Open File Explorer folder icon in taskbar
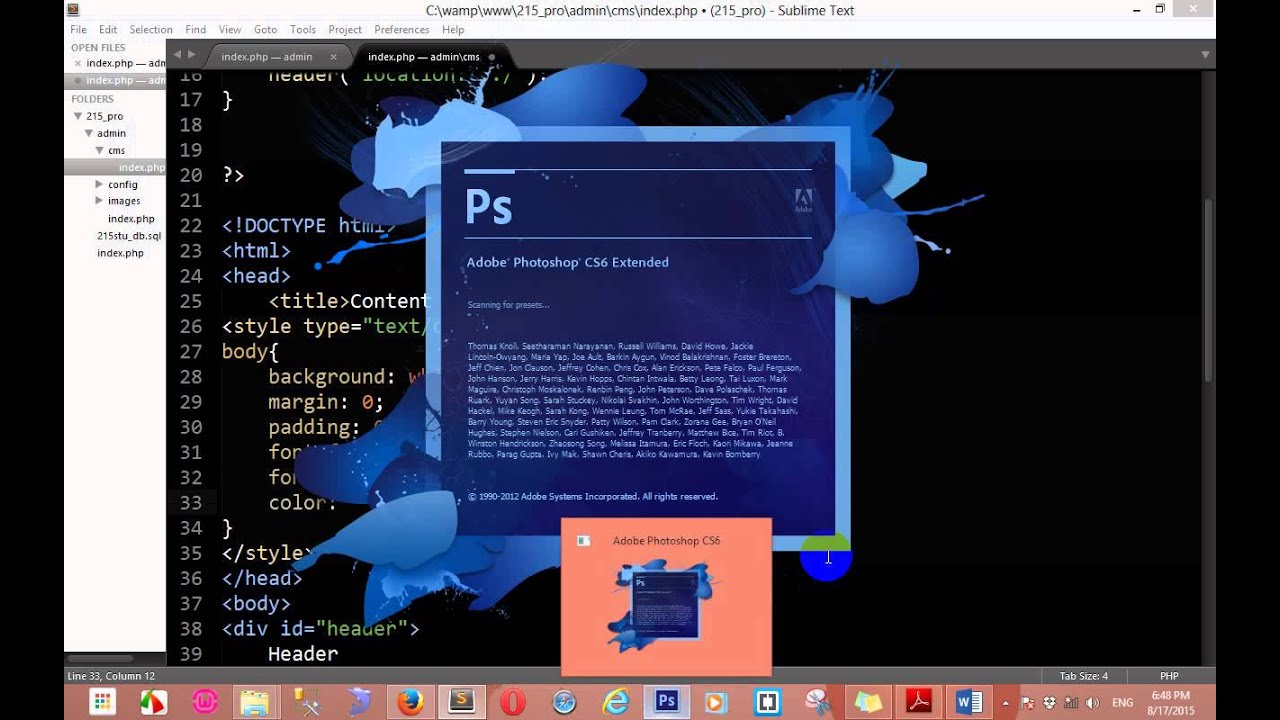The height and width of the screenshot is (720, 1280). click(x=255, y=702)
